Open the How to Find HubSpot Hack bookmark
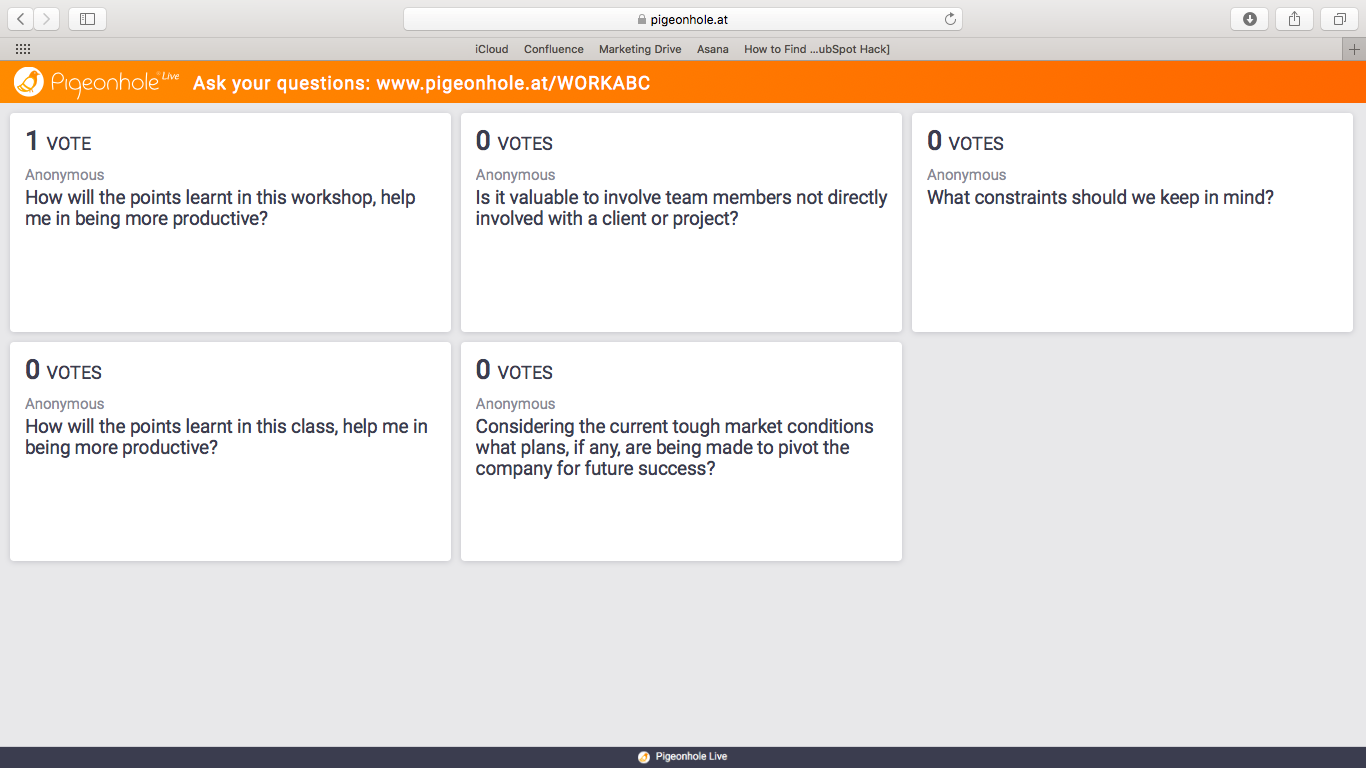The width and height of the screenshot is (1366, 768). pos(817,49)
